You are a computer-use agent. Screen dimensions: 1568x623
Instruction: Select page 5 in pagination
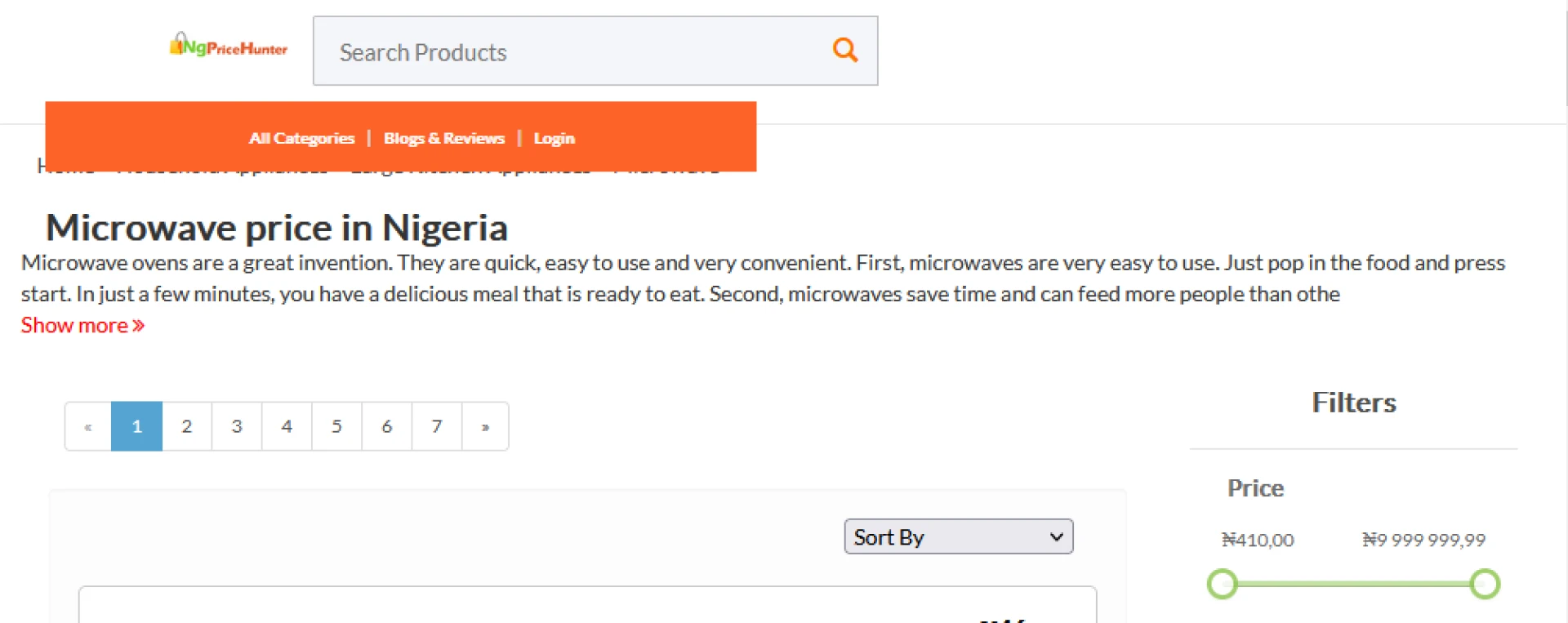[x=336, y=426]
